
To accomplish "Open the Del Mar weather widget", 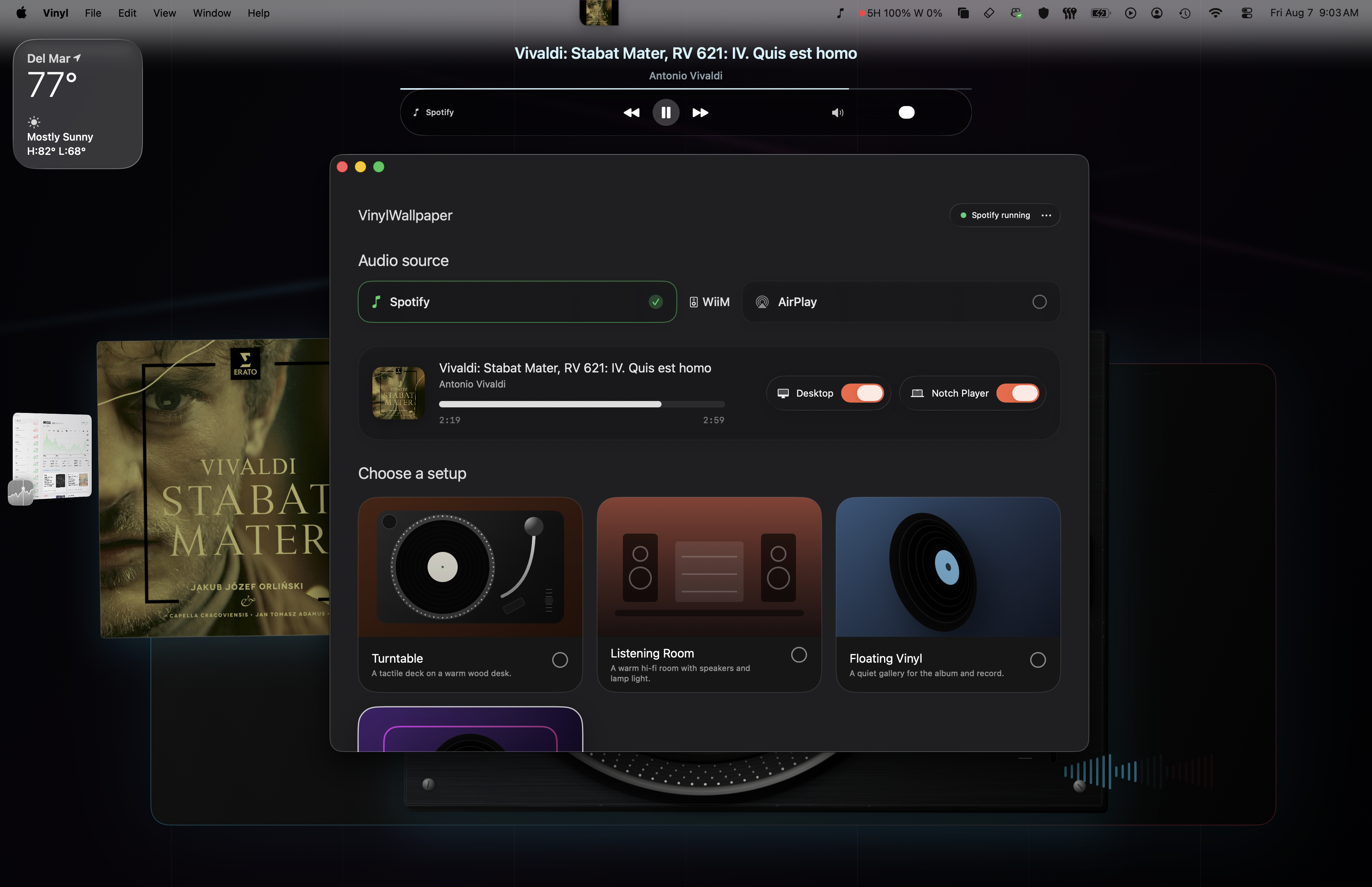I will click(78, 104).
